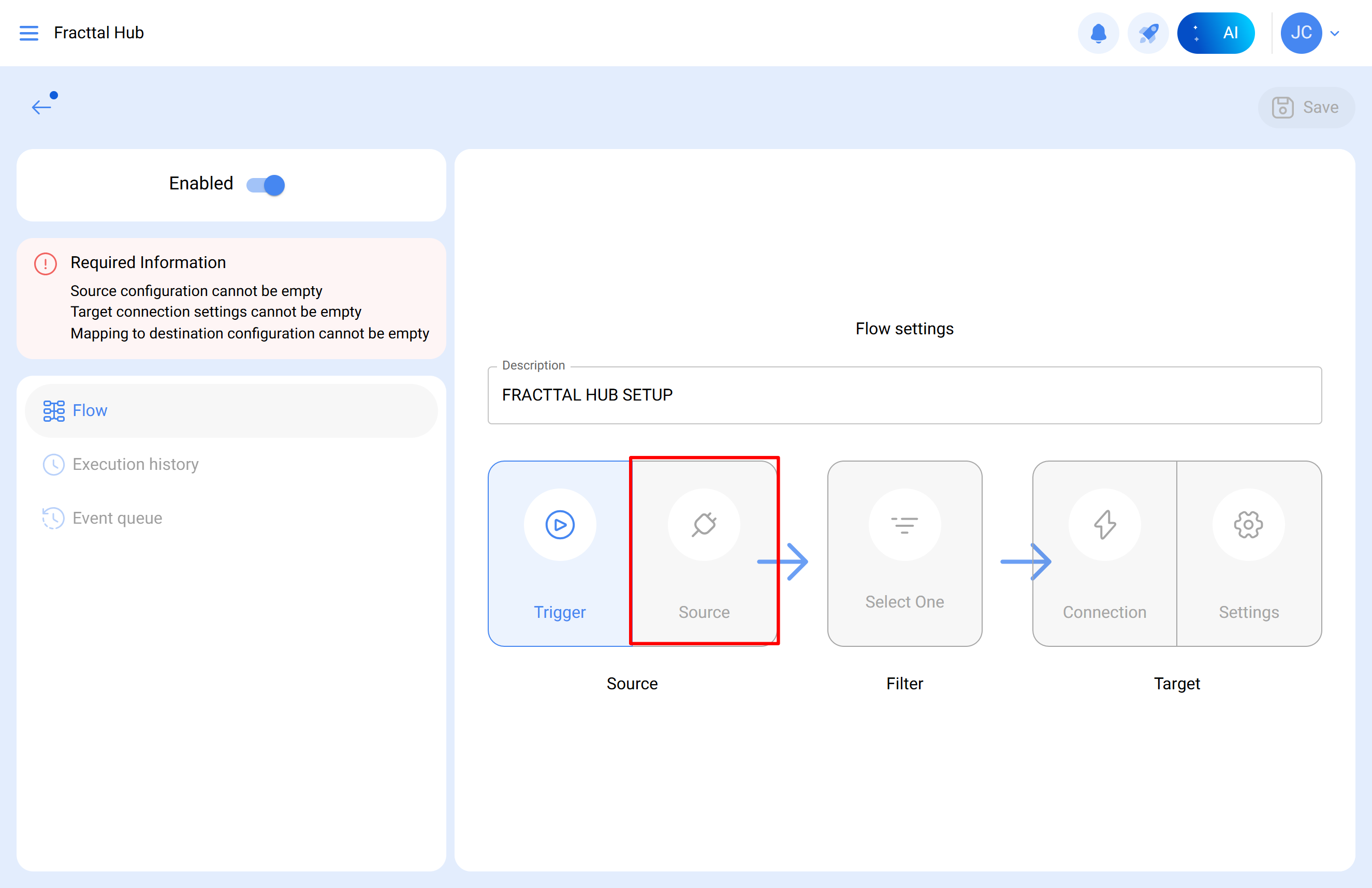This screenshot has height=888, width=1372.
Task: Expand the user account dropdown chevron
Action: pos(1335,34)
